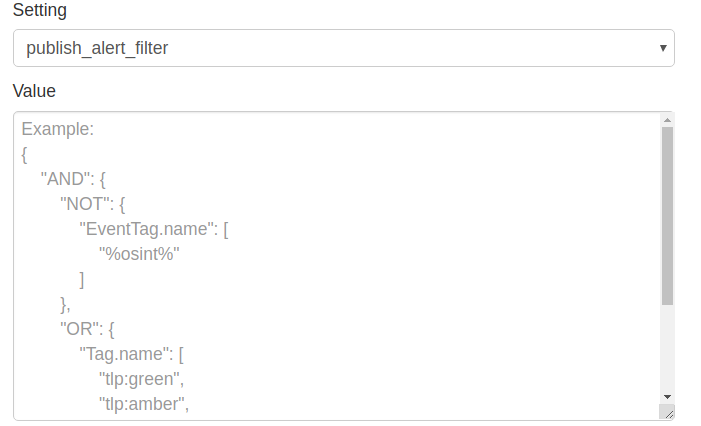Click the "NOT" line in the textarea
Viewport: 701px width, 426px height.
coord(93,204)
